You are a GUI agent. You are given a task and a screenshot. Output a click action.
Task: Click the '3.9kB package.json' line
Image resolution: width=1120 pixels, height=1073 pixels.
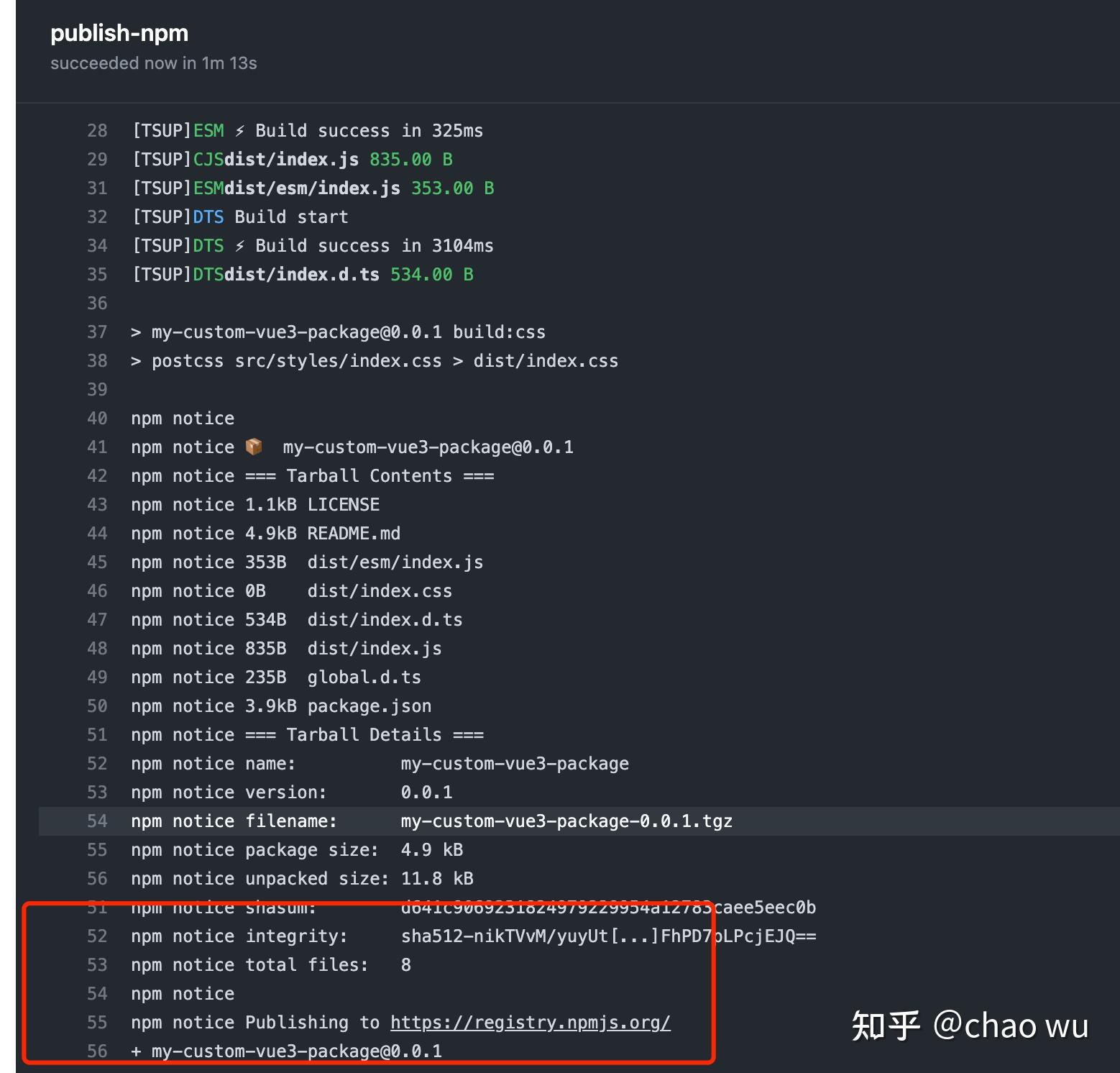pos(281,706)
